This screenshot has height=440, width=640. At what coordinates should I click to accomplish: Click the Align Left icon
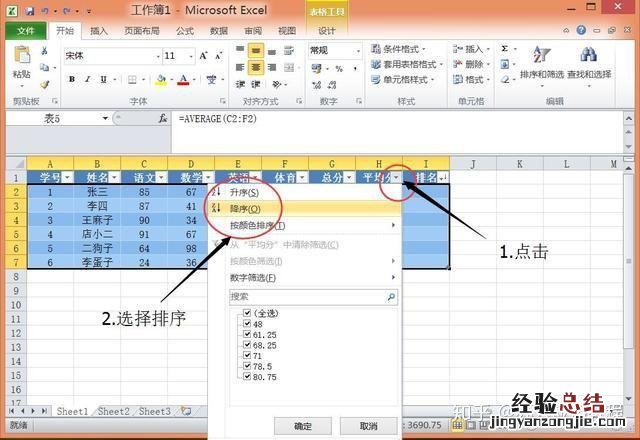click(x=240, y=67)
